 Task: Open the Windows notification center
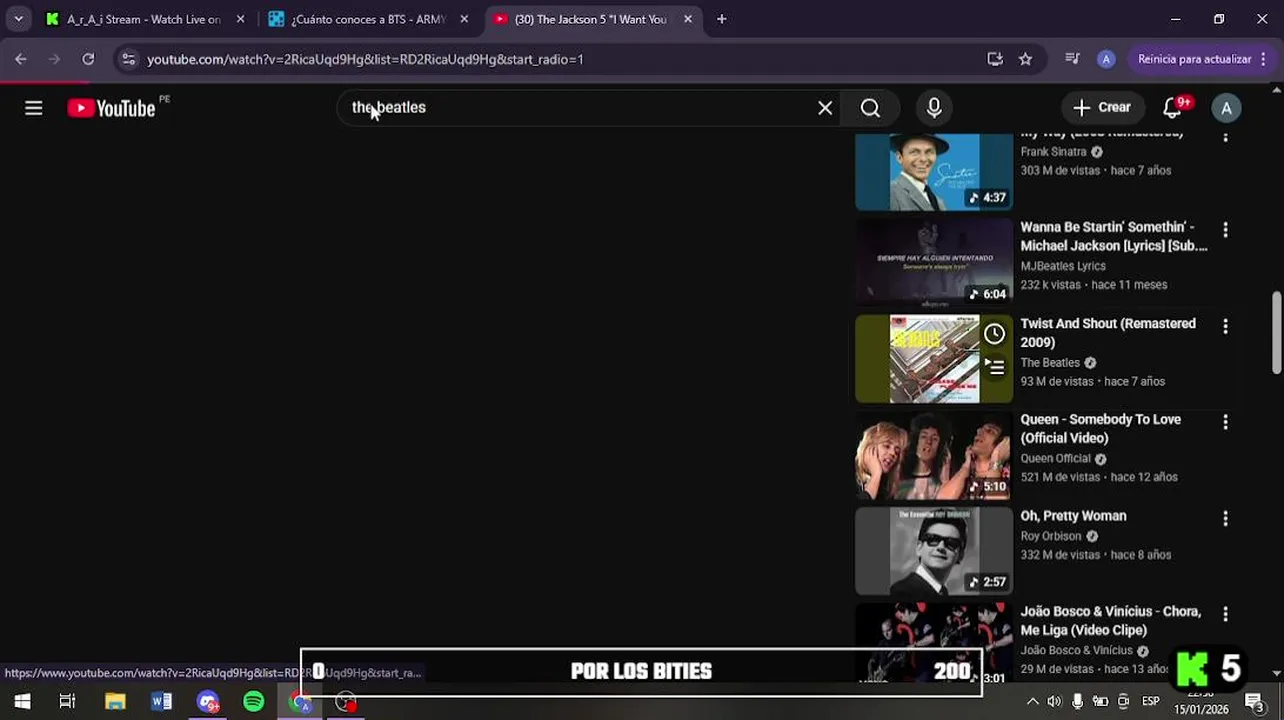pyautogui.click(x=1254, y=702)
